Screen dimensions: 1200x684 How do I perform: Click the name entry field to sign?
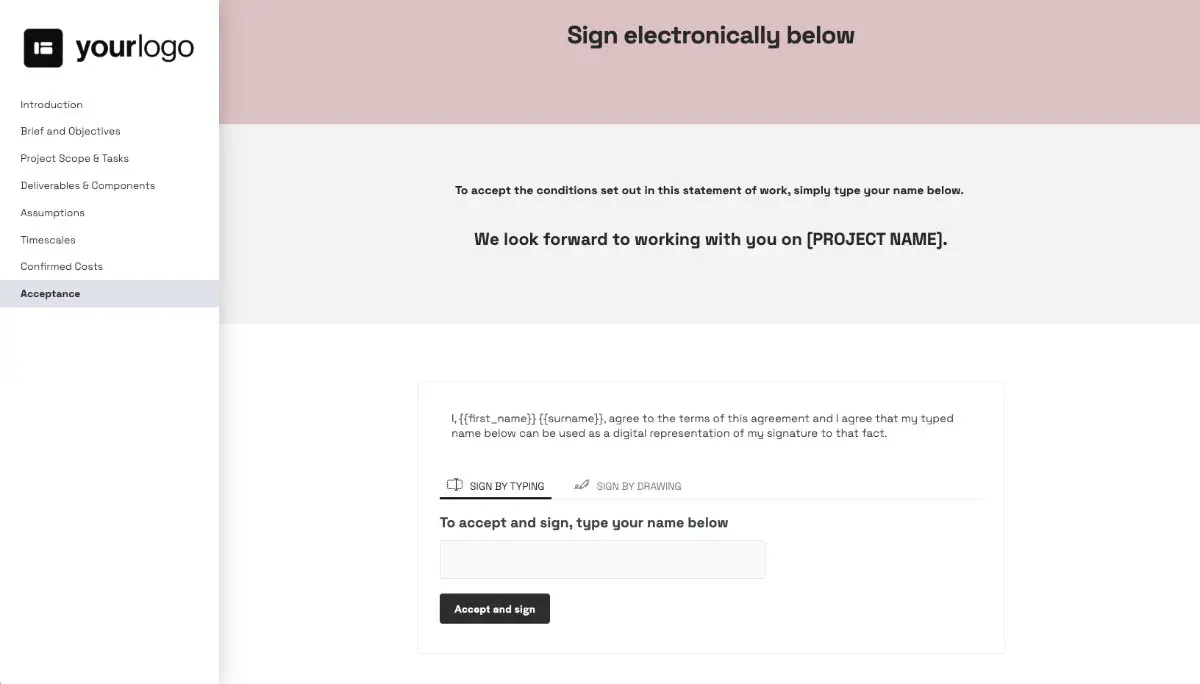[x=602, y=559]
